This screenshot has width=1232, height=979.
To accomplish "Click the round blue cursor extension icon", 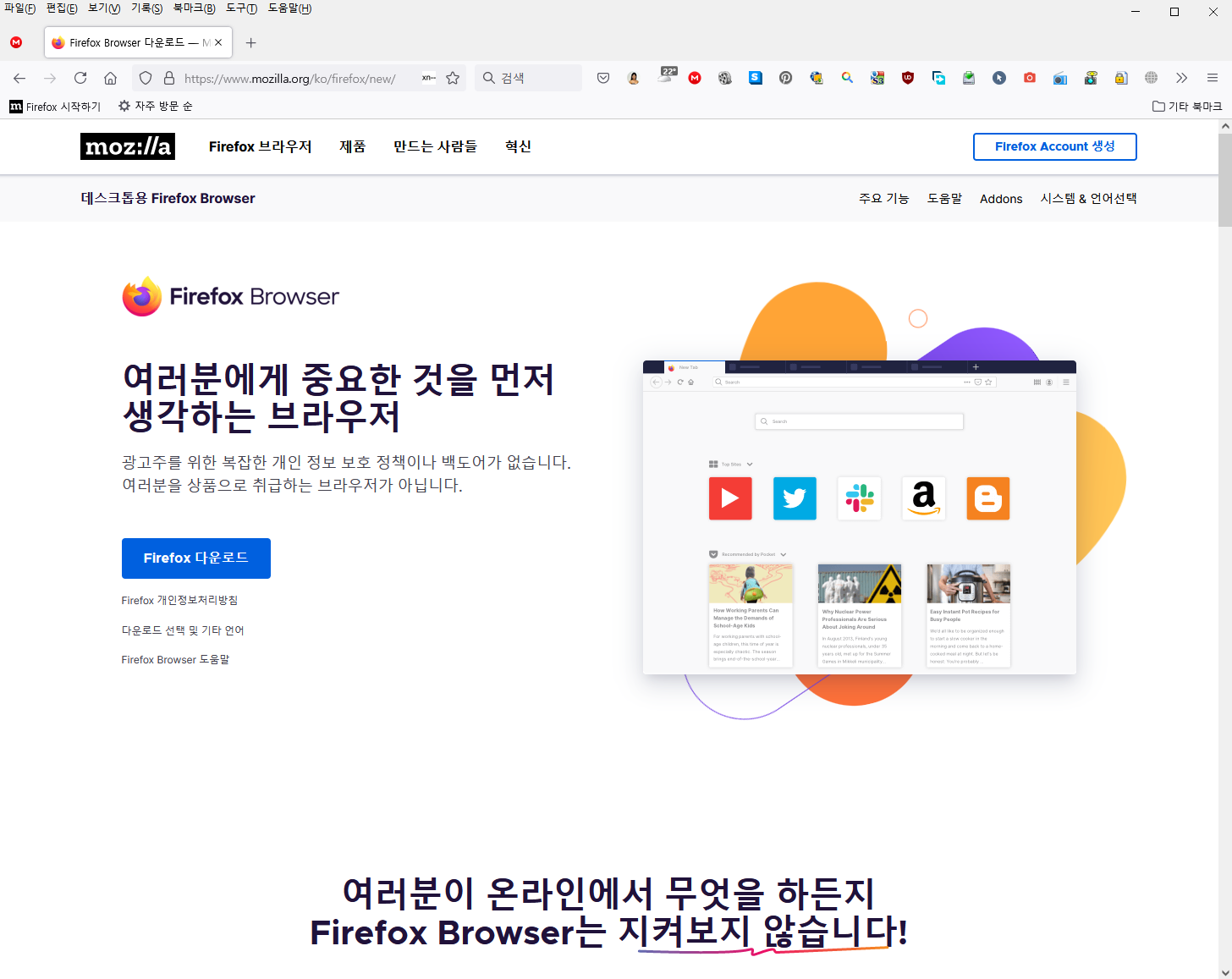I will click(999, 78).
